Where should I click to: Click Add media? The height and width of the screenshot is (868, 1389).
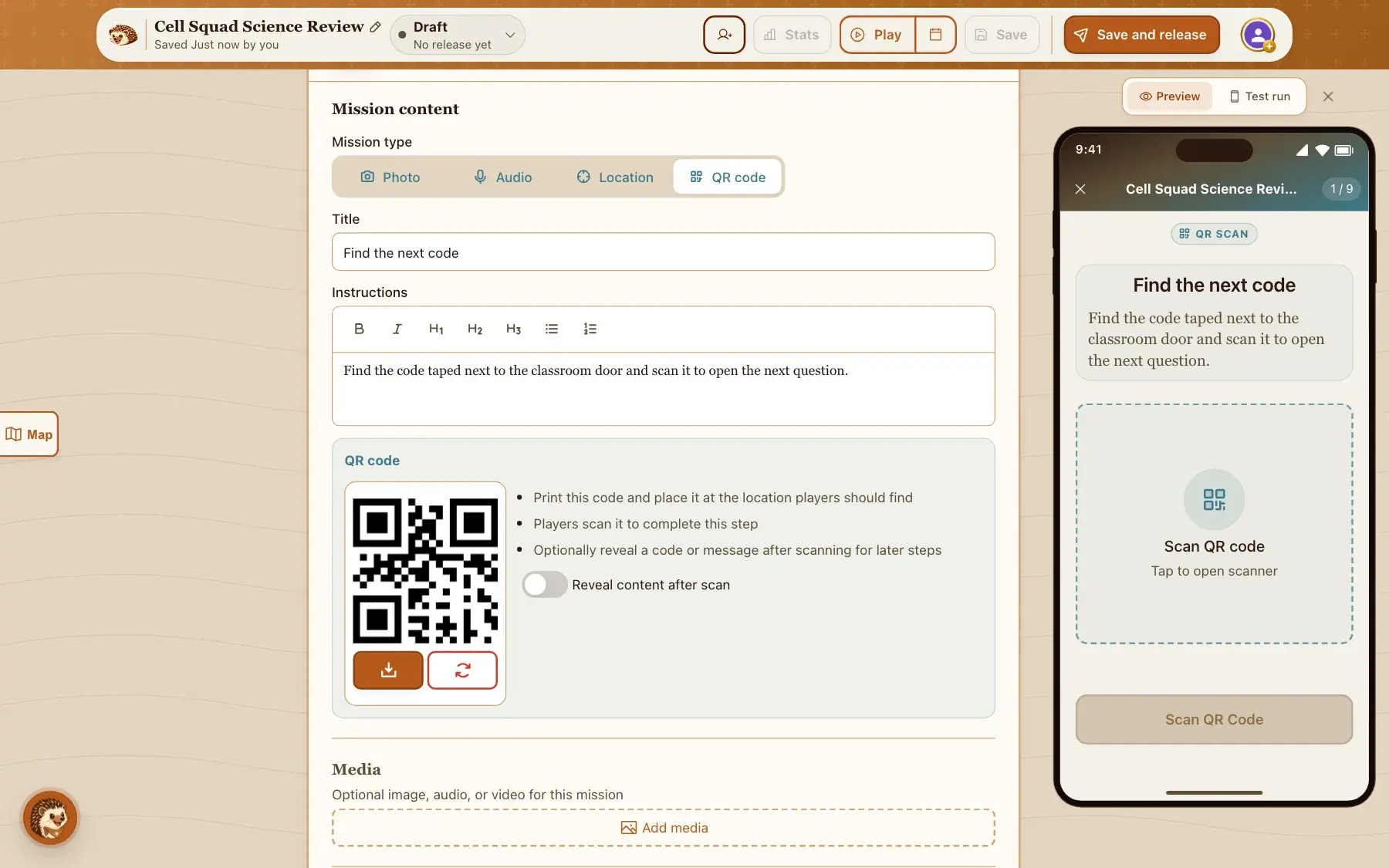(x=663, y=828)
